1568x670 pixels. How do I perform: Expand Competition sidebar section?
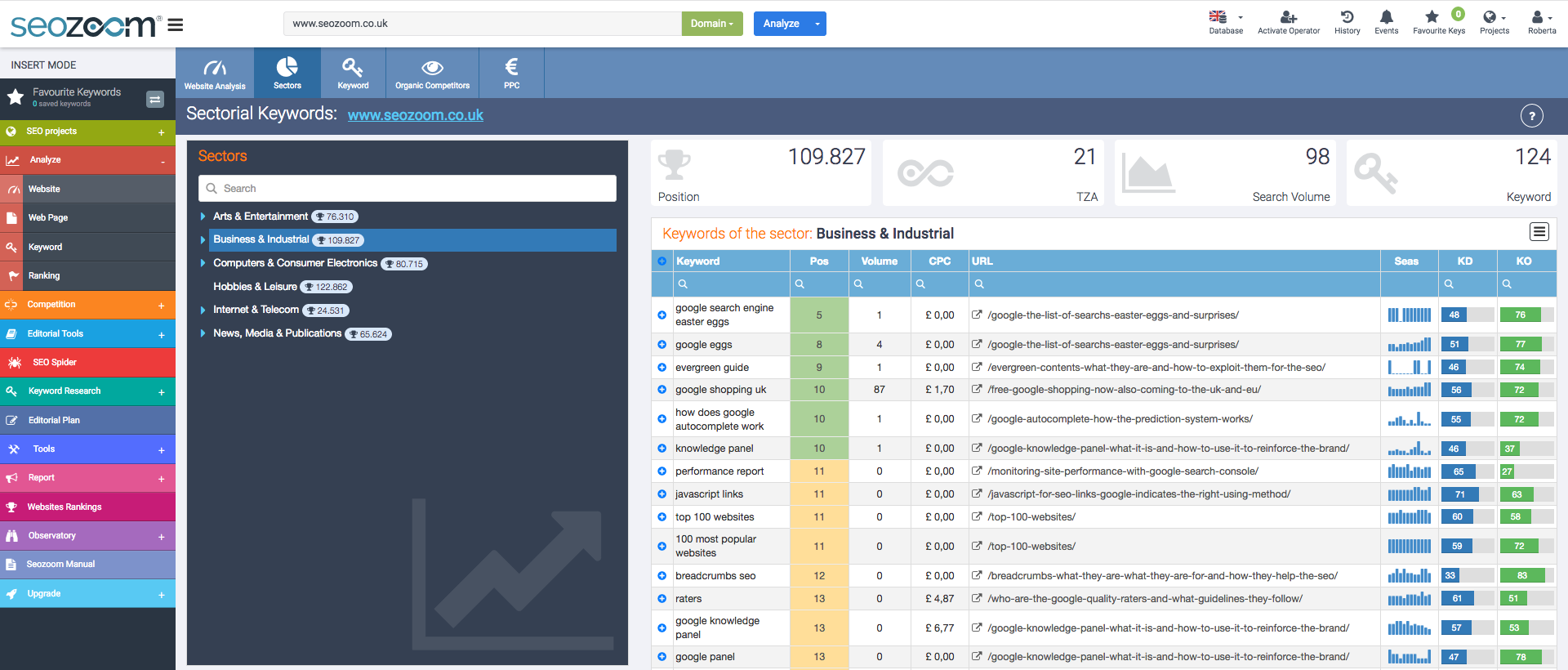162,306
